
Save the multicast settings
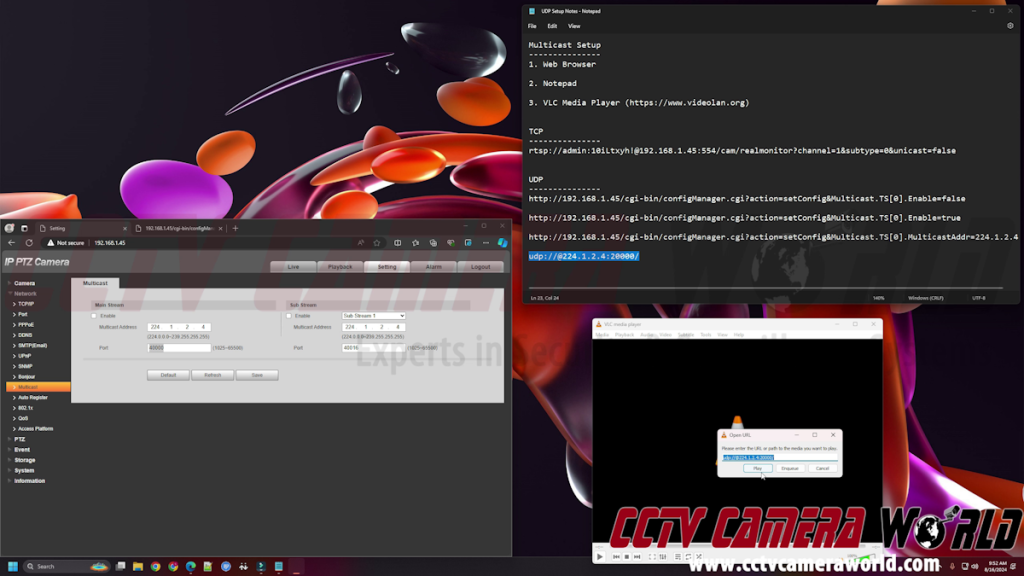point(257,376)
